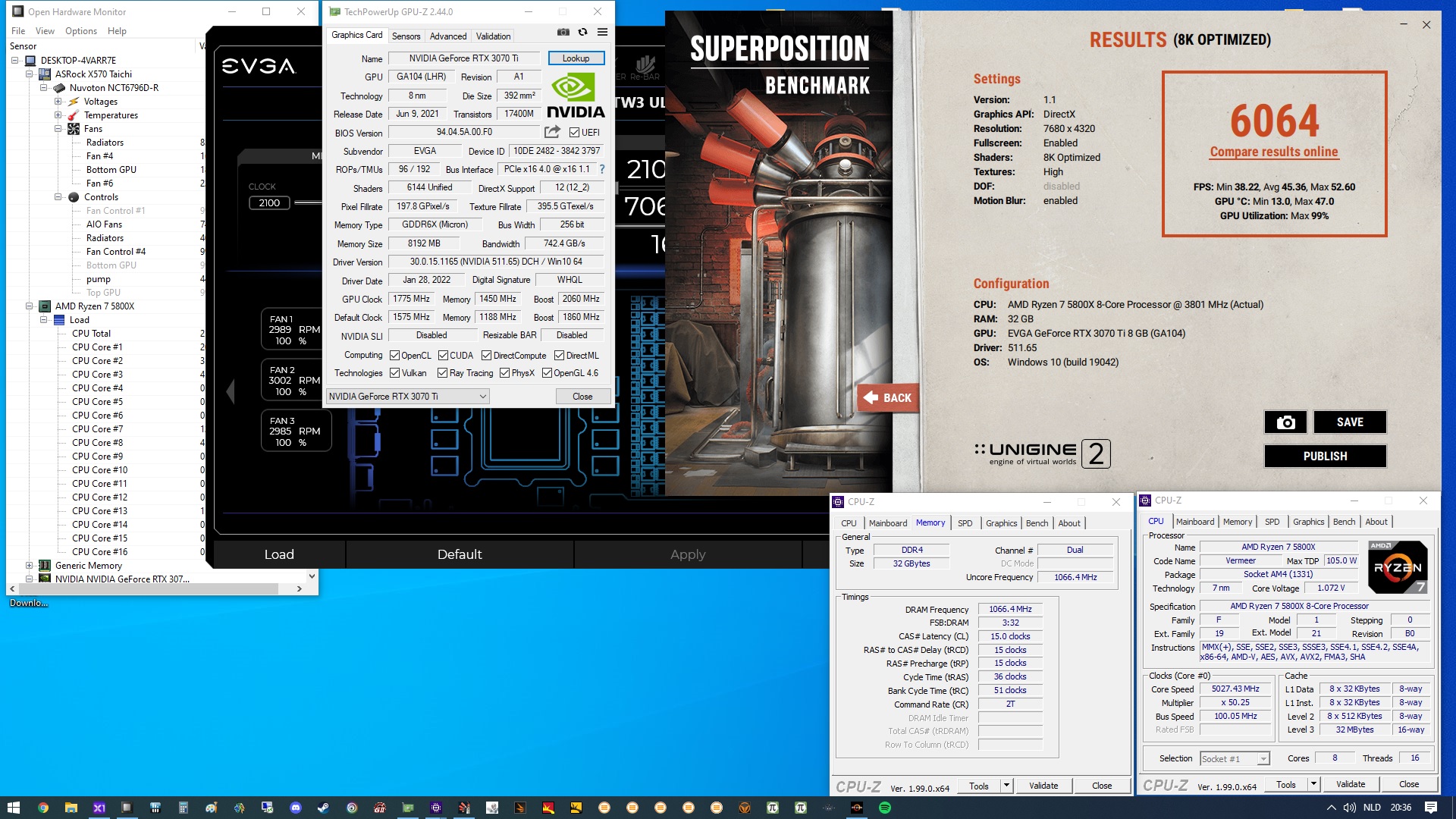Select the pump control row in sensor tree
1456x819 pixels.
point(99,279)
